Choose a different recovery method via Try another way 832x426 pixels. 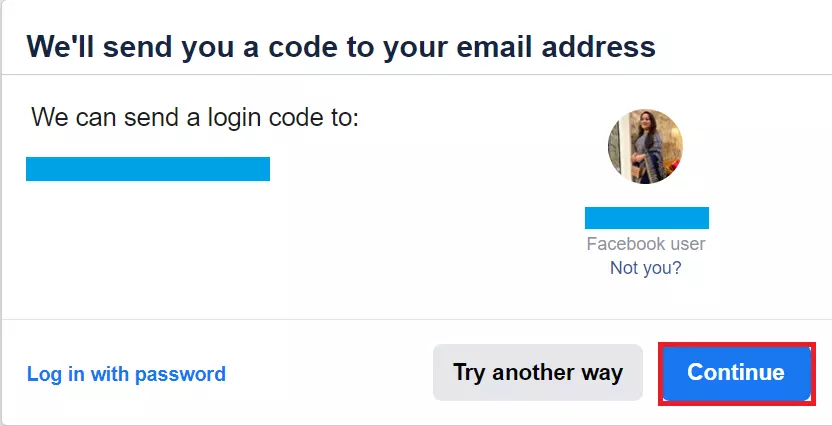click(x=538, y=373)
